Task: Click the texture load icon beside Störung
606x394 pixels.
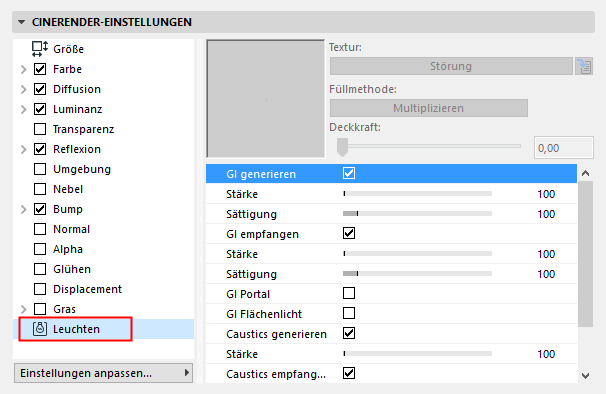Action: (584, 66)
